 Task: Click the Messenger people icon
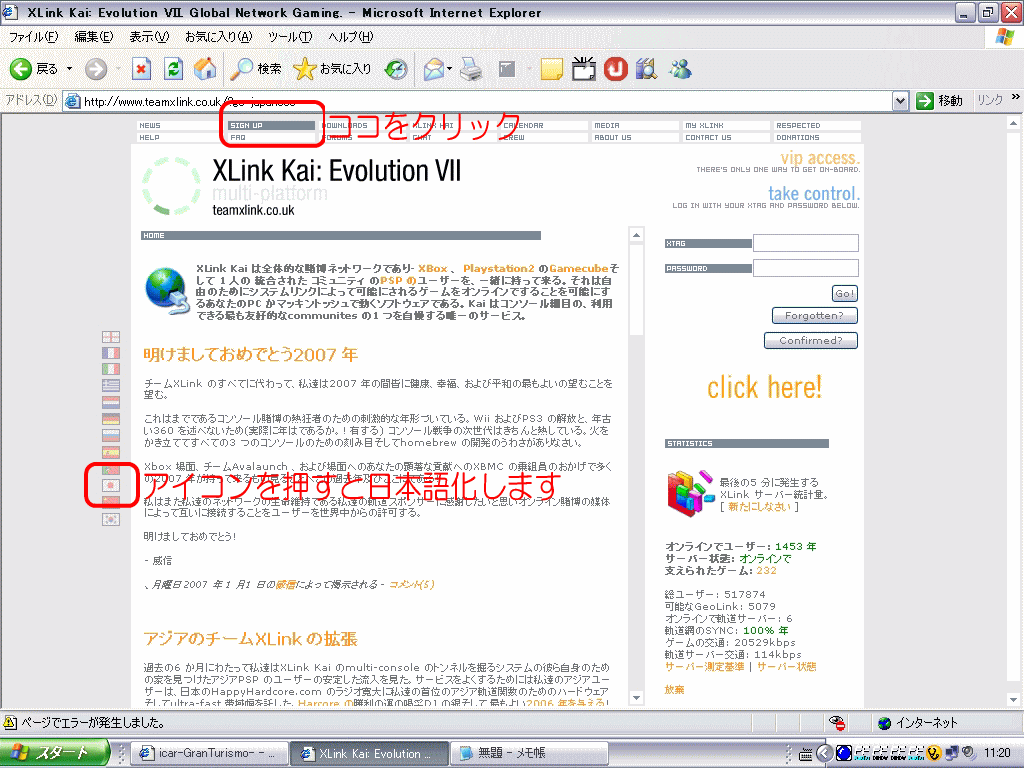(x=680, y=69)
